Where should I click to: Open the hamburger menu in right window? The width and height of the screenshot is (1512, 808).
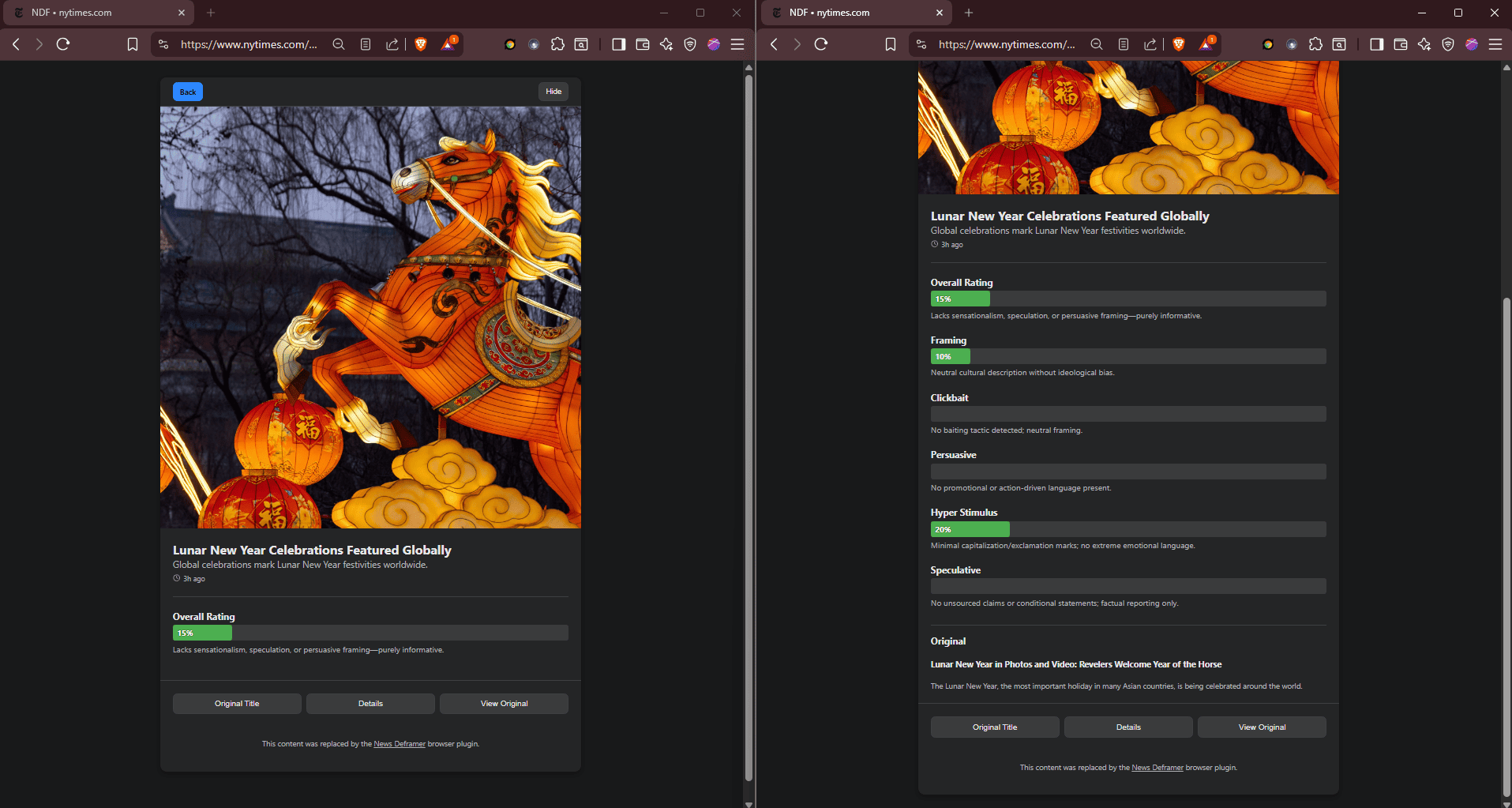pyautogui.click(x=1495, y=44)
